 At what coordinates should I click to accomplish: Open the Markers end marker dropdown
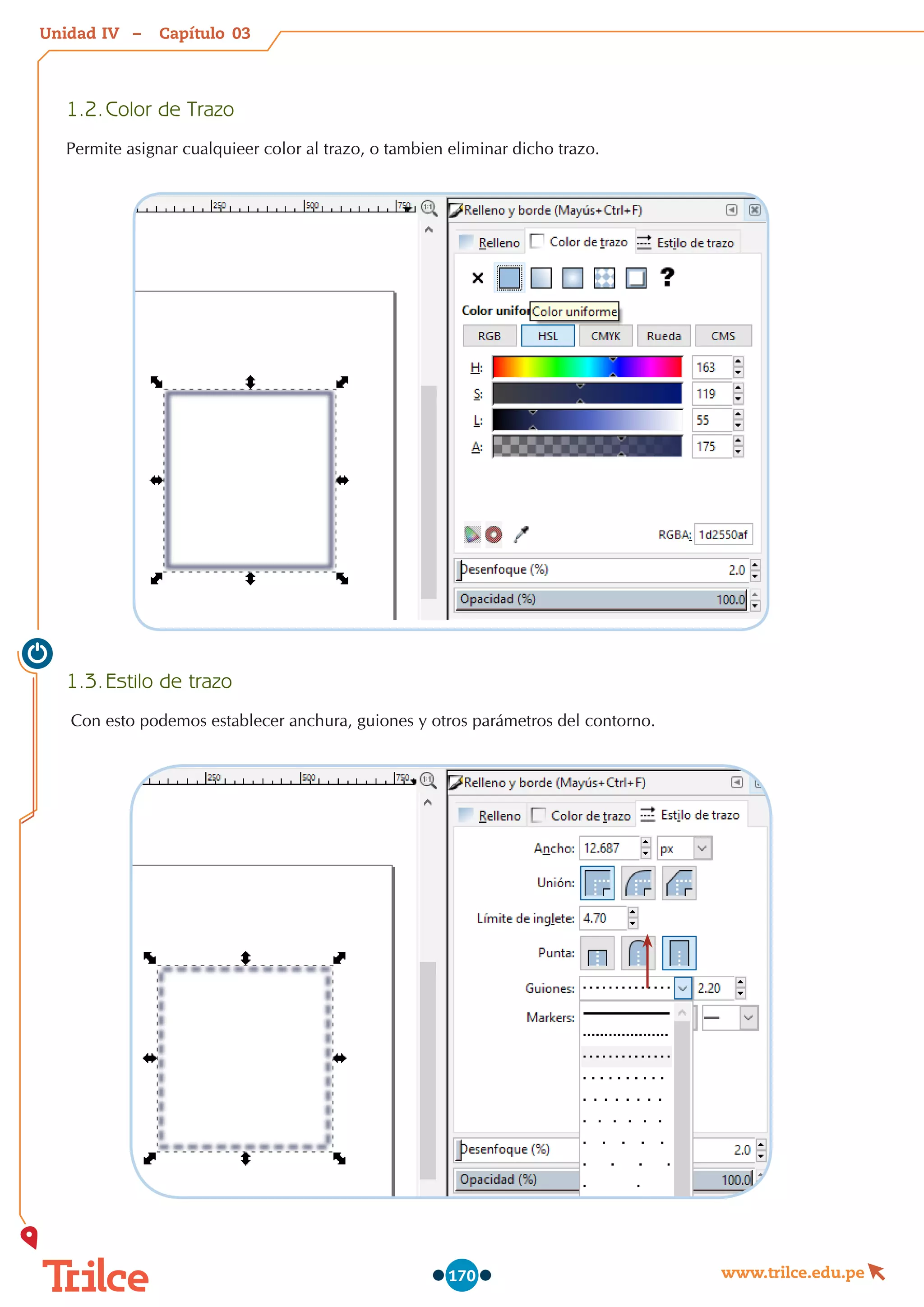pyautogui.click(x=748, y=1018)
